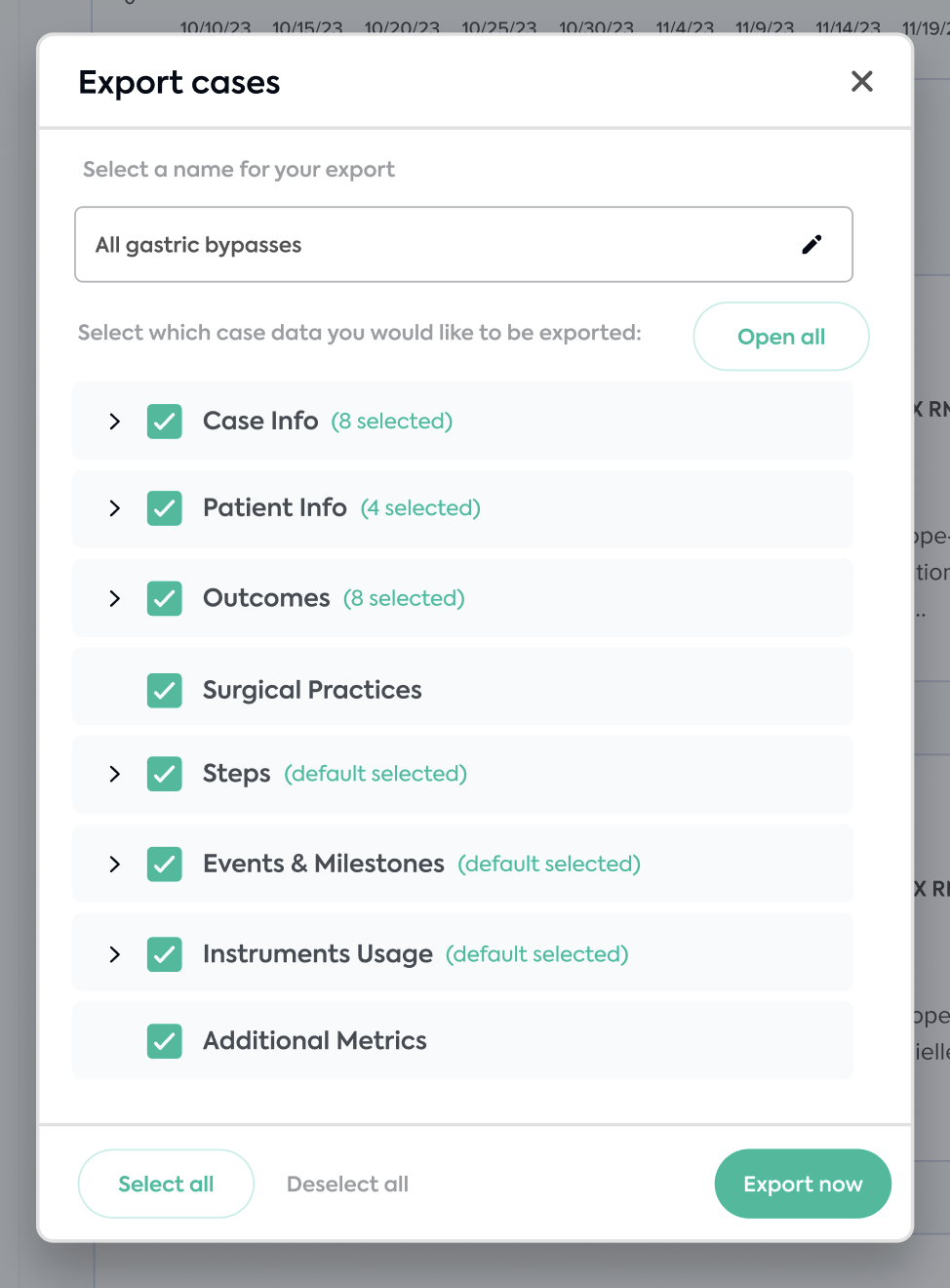Expand the Case Info section
This screenshot has width=950, height=1288.
click(115, 422)
